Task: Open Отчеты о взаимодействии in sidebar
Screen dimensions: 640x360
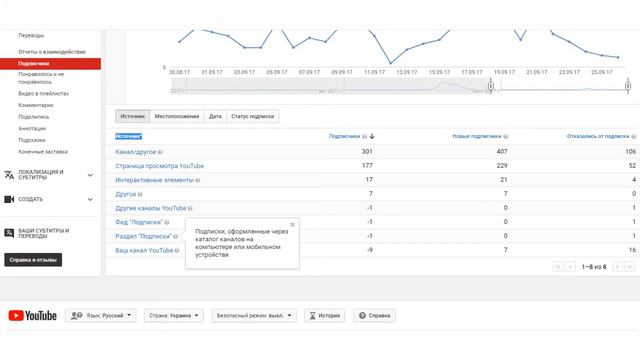Action: pos(52,52)
